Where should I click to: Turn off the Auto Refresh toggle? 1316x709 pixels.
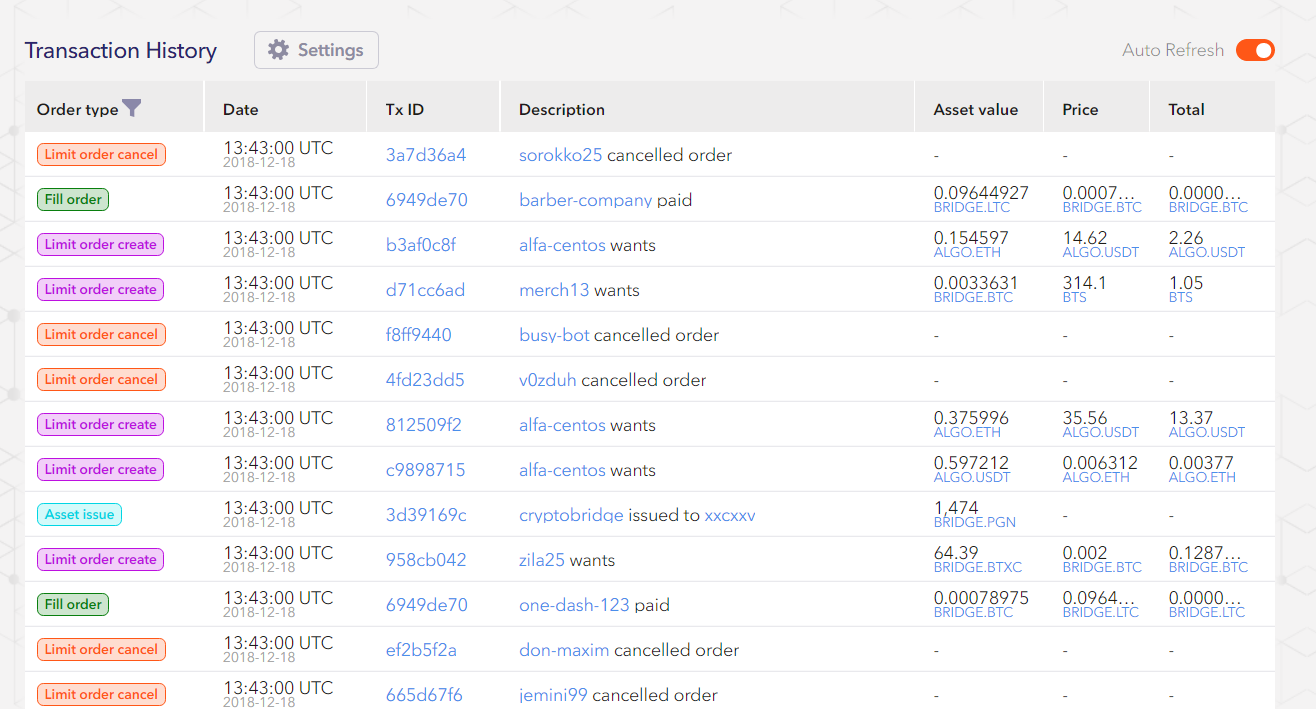pos(1255,50)
